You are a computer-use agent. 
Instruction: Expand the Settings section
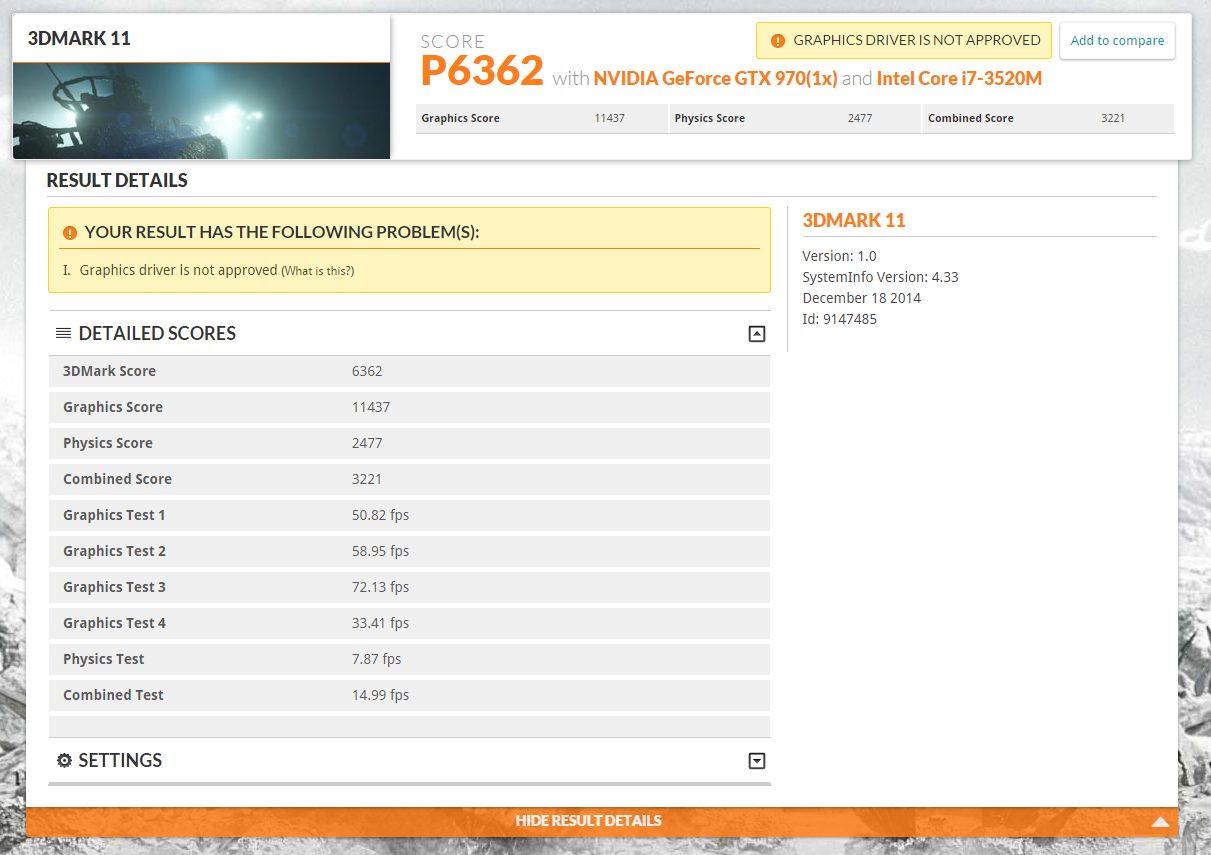click(x=757, y=761)
